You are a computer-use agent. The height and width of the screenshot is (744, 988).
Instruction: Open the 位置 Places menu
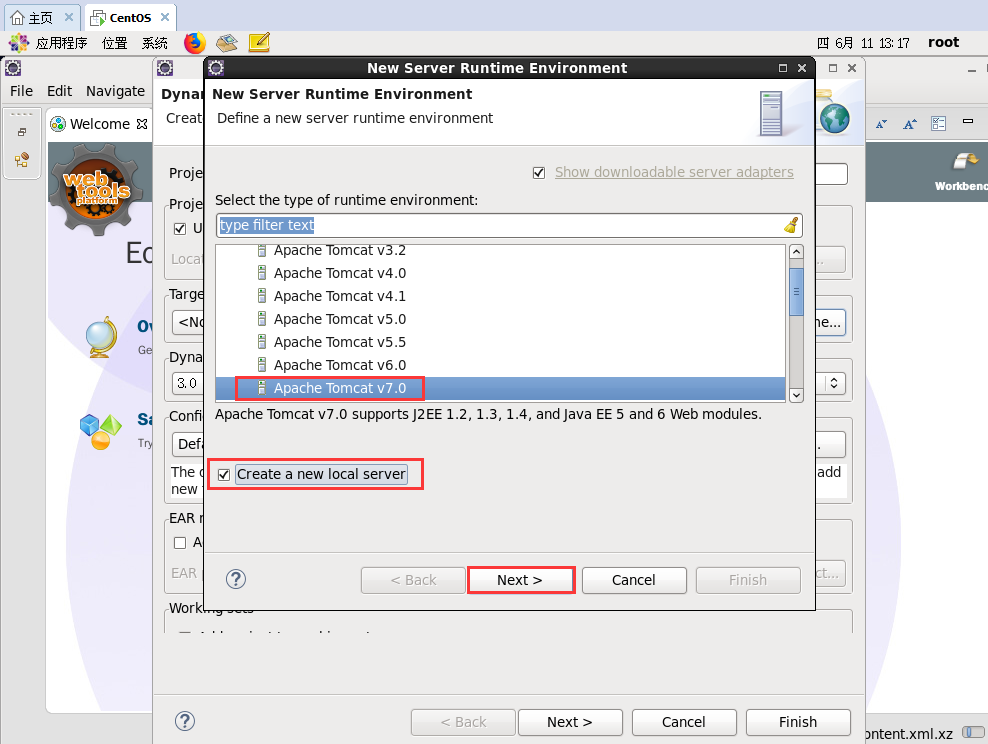pos(115,43)
